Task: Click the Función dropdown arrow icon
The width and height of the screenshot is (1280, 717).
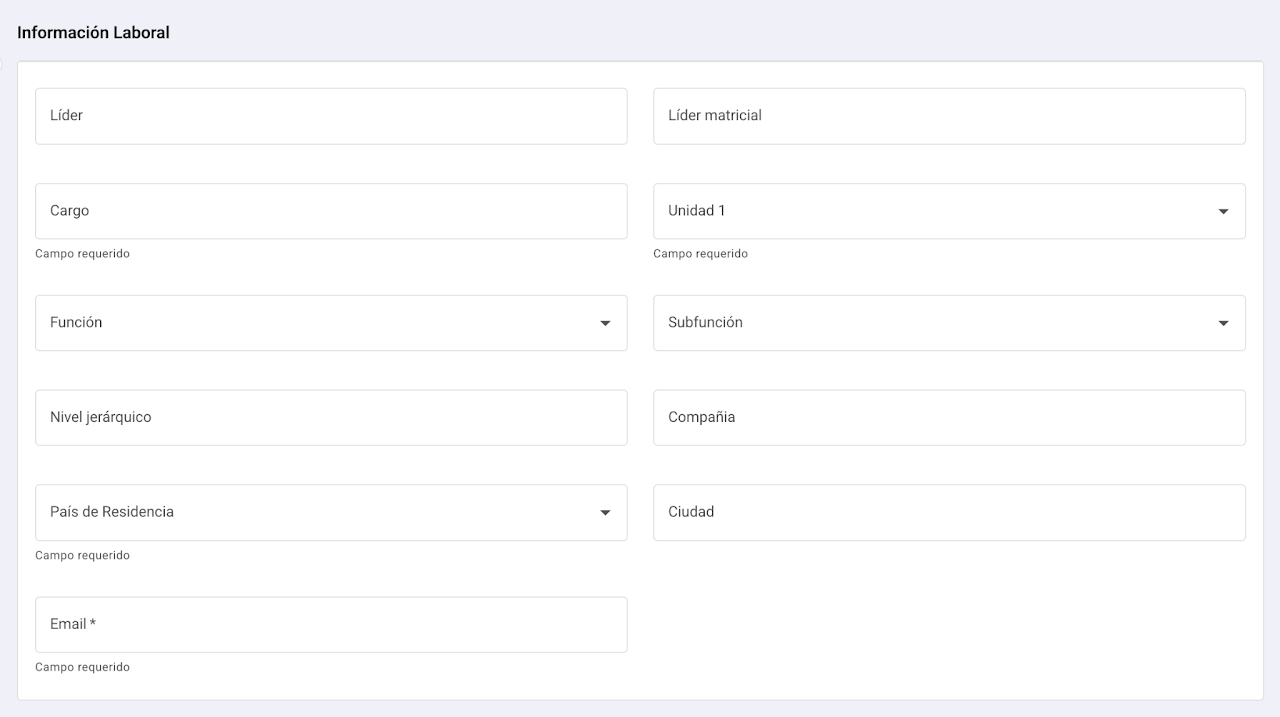Action: (x=605, y=324)
